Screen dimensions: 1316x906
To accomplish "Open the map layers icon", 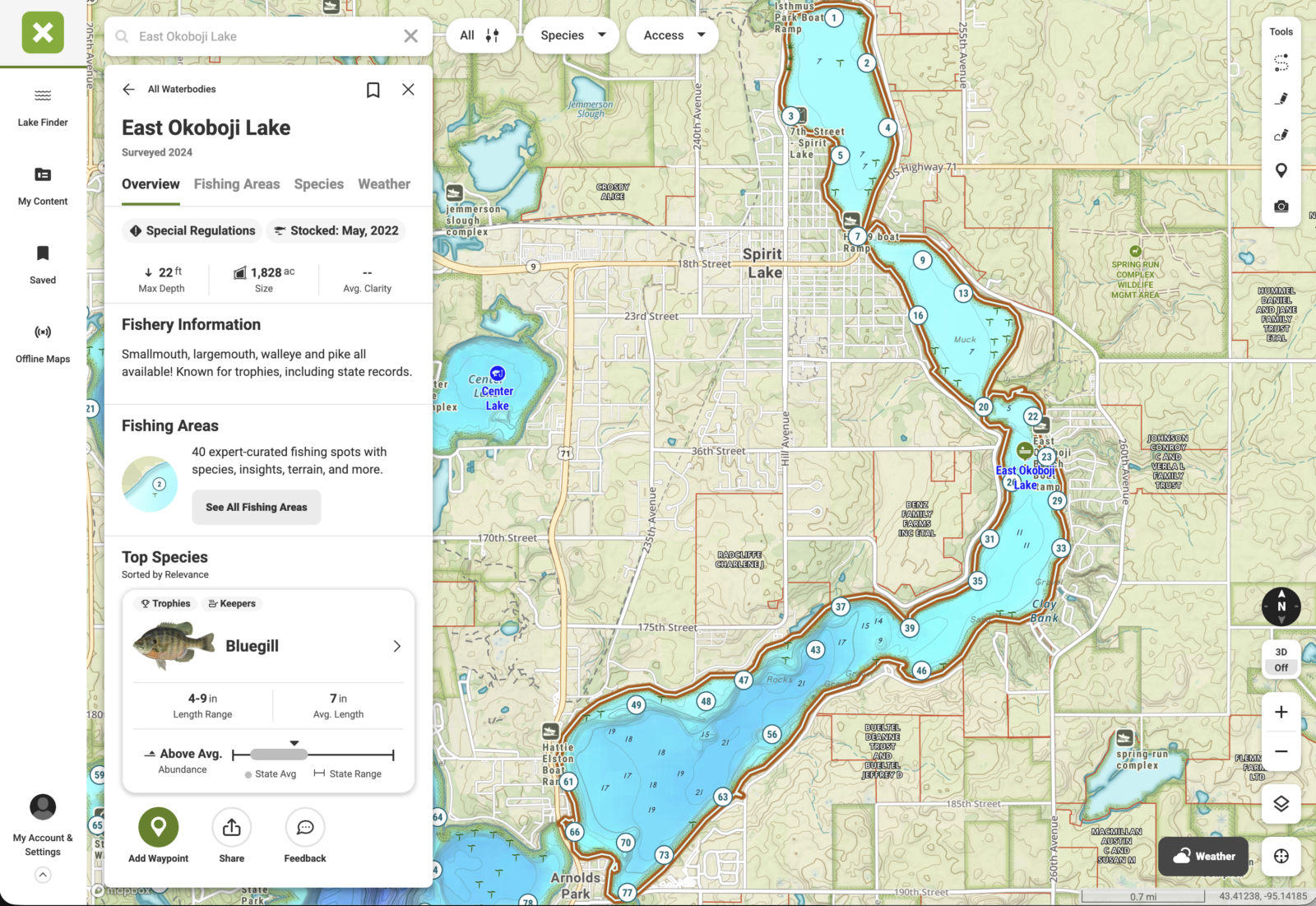I will tap(1281, 804).
